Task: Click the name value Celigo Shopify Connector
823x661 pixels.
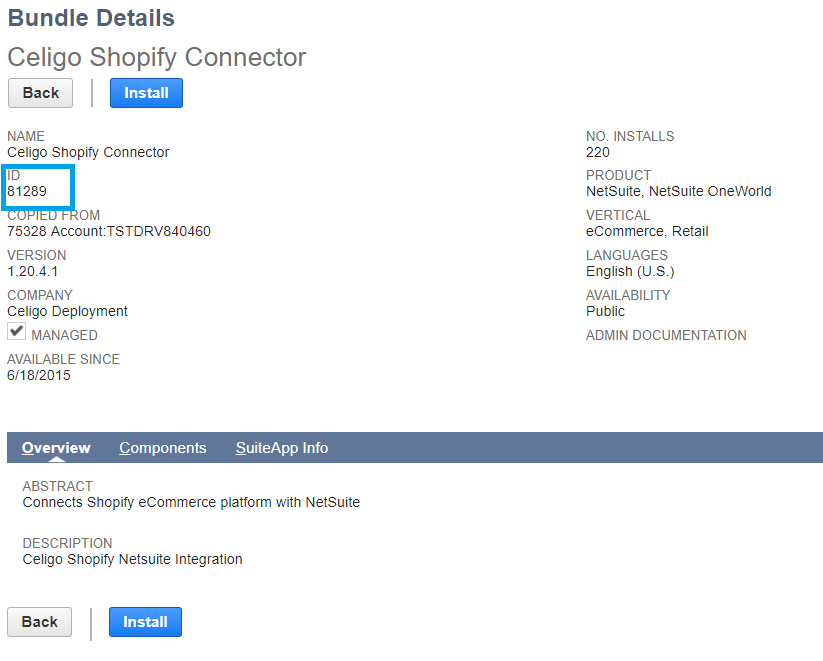Action: (x=88, y=152)
